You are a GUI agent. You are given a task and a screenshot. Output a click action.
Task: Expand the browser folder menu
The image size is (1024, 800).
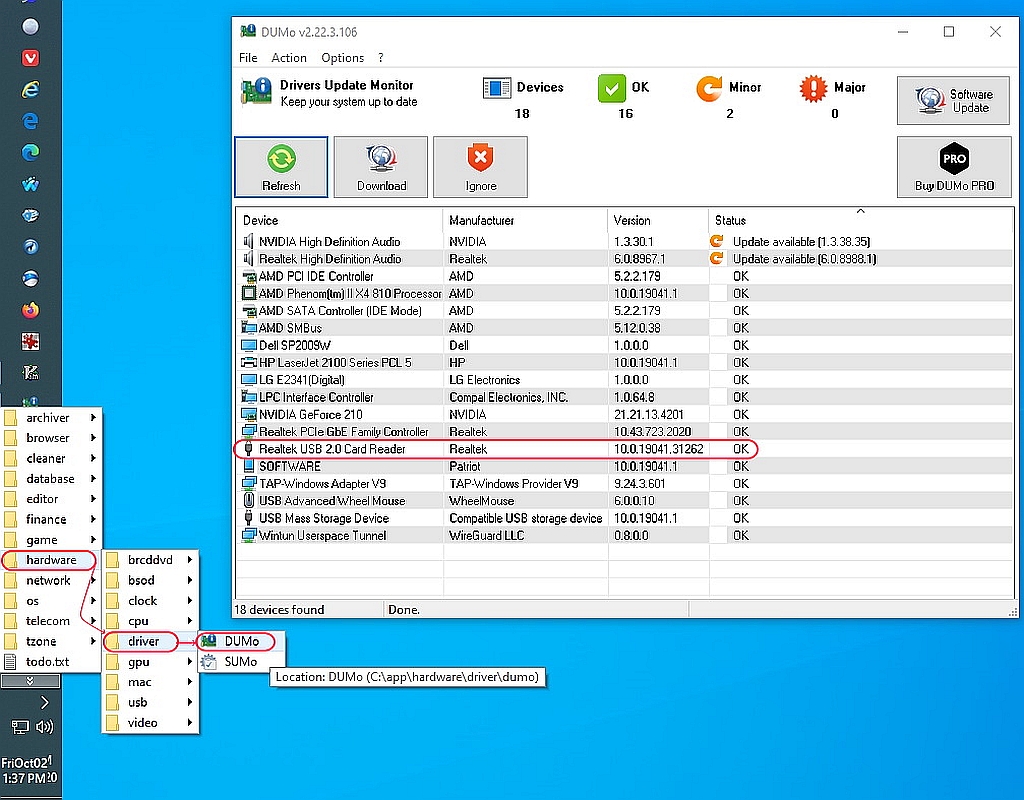tap(51, 438)
